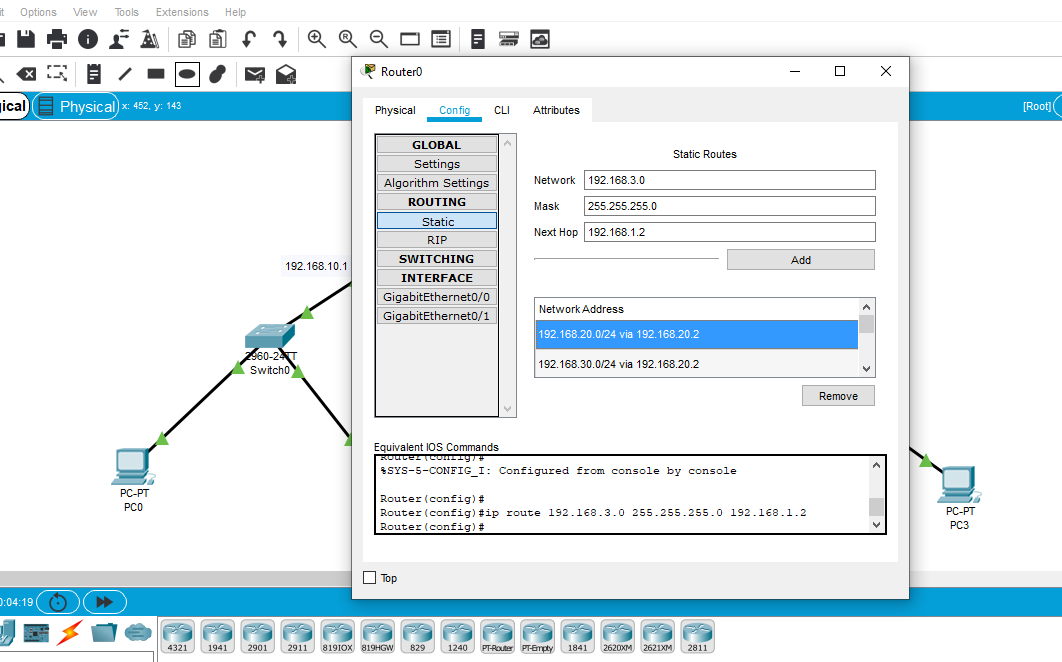
Task: Switch to the CLI tab of Router0
Action: click(x=502, y=110)
